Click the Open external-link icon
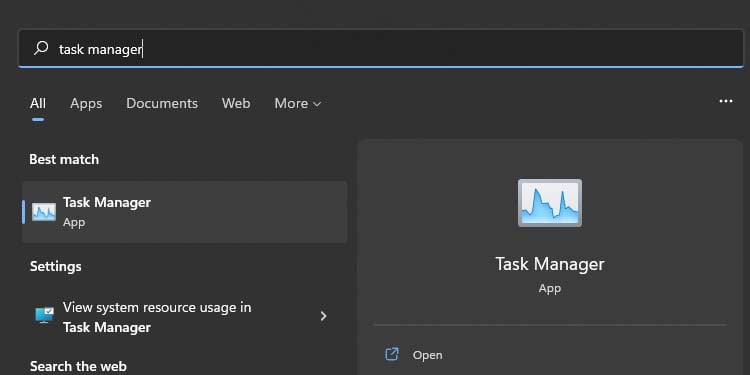The image size is (750, 375). point(392,354)
